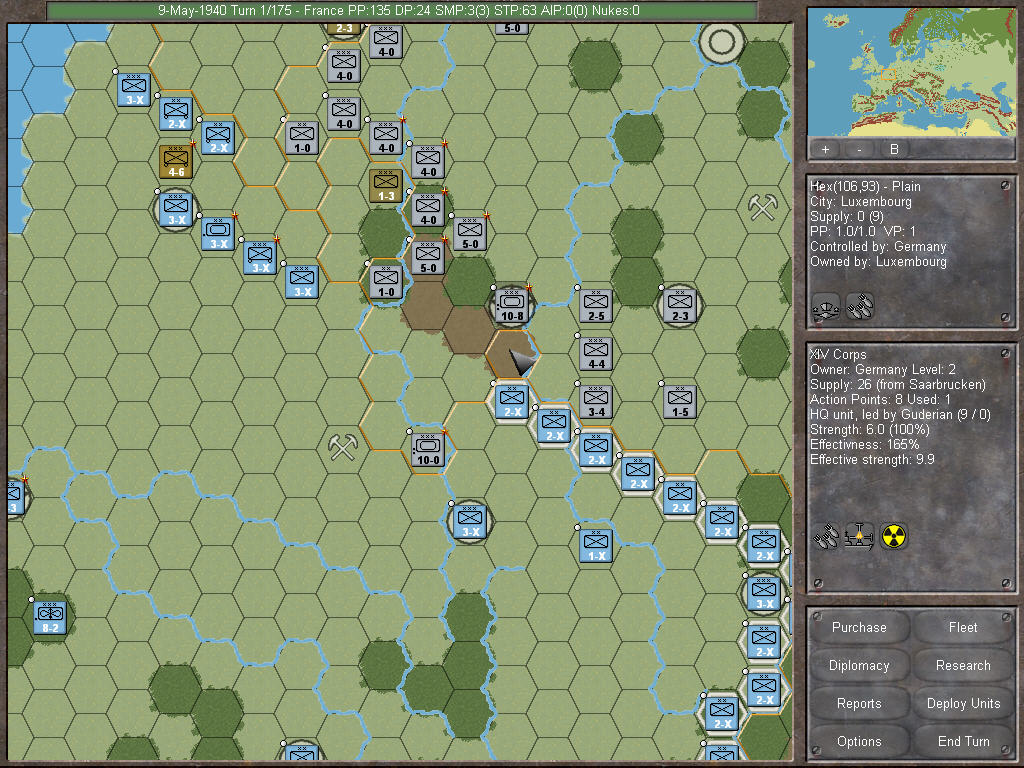Click the Europe minimap

pyautogui.click(x=911, y=72)
